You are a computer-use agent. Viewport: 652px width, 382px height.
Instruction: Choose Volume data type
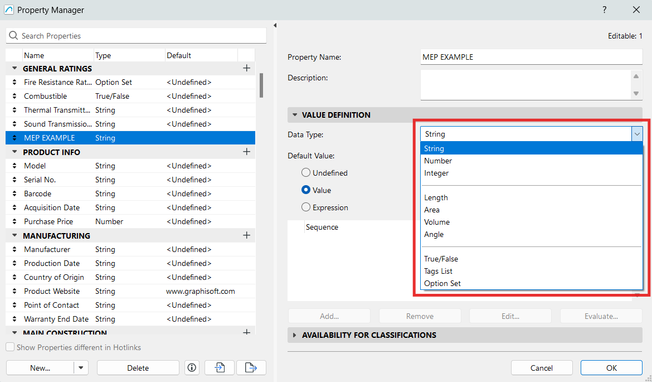tap(531, 222)
